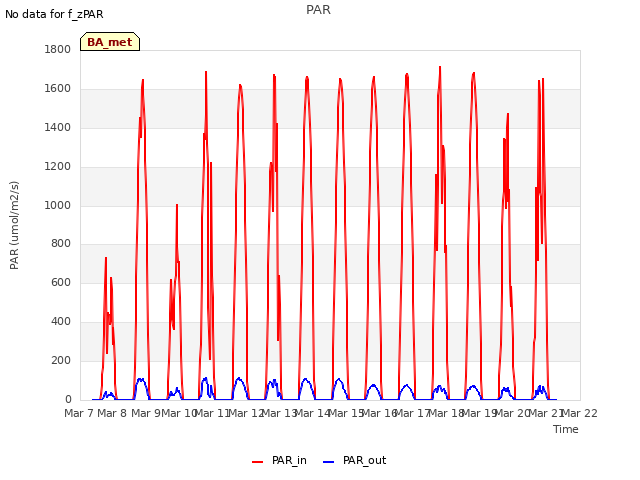
Task: Click the Mar 10 PAR_in peak near 1000
Action: pyautogui.click(x=177, y=206)
